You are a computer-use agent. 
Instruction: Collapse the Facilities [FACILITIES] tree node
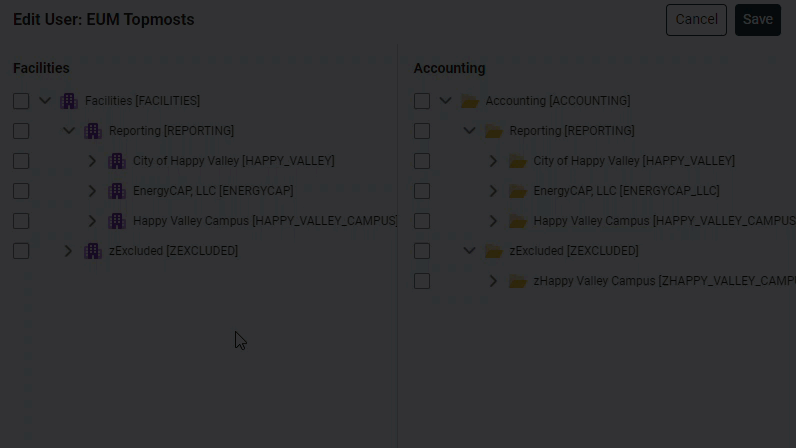[45, 101]
